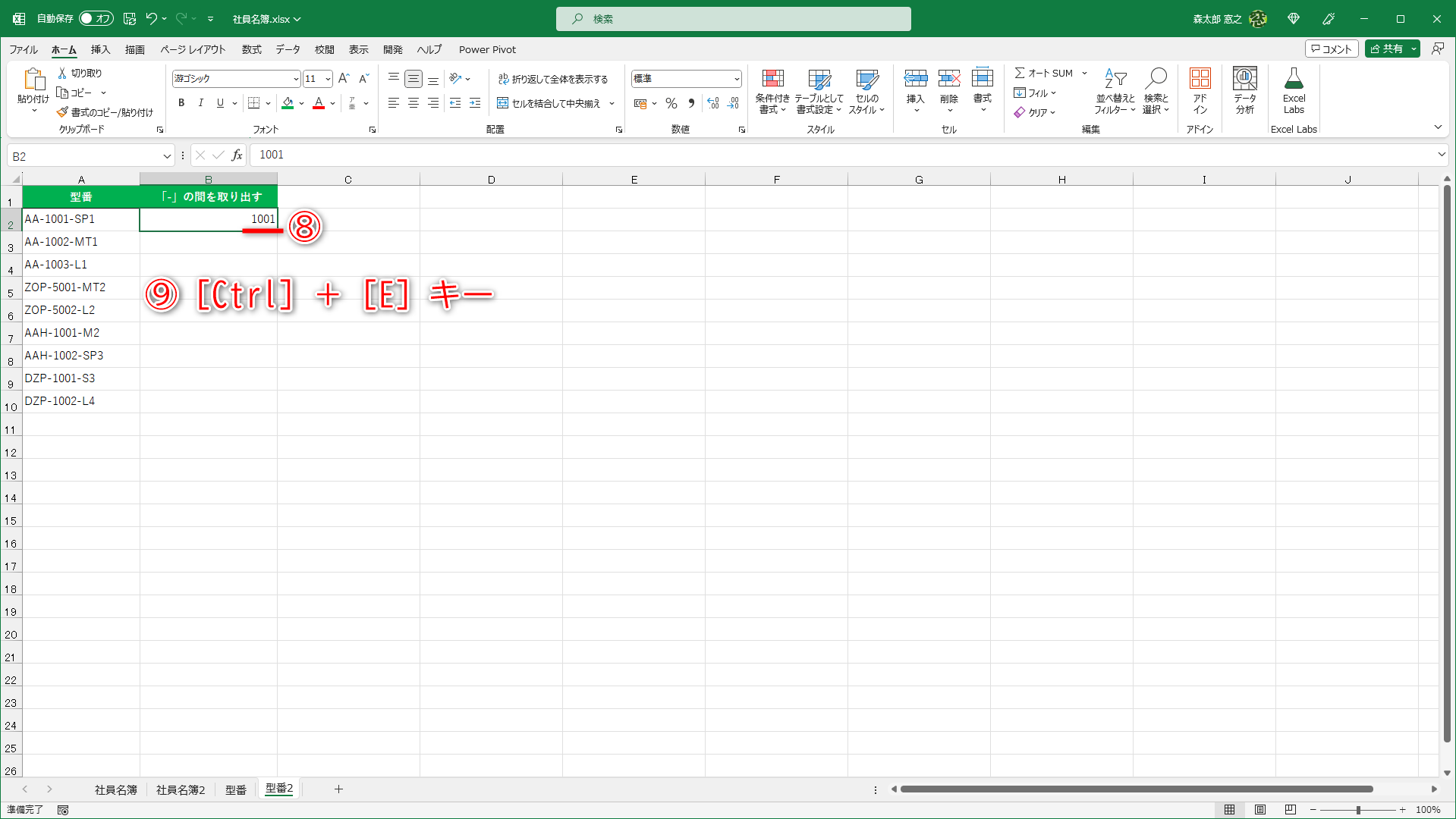Toggle middle vertical alignment
This screenshot has width=1456, height=819.
pyautogui.click(x=414, y=78)
